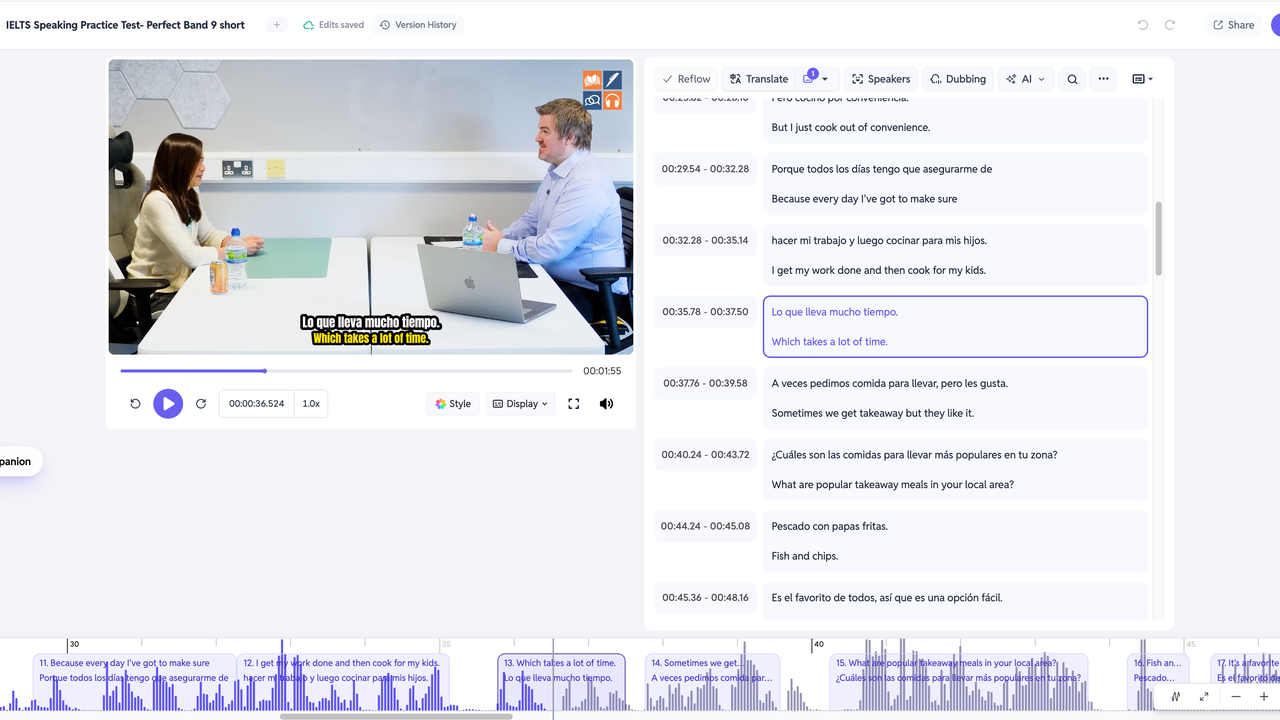
Task: Select timestamp 00:40.24 - 00:43.72
Action: pyautogui.click(x=705, y=454)
